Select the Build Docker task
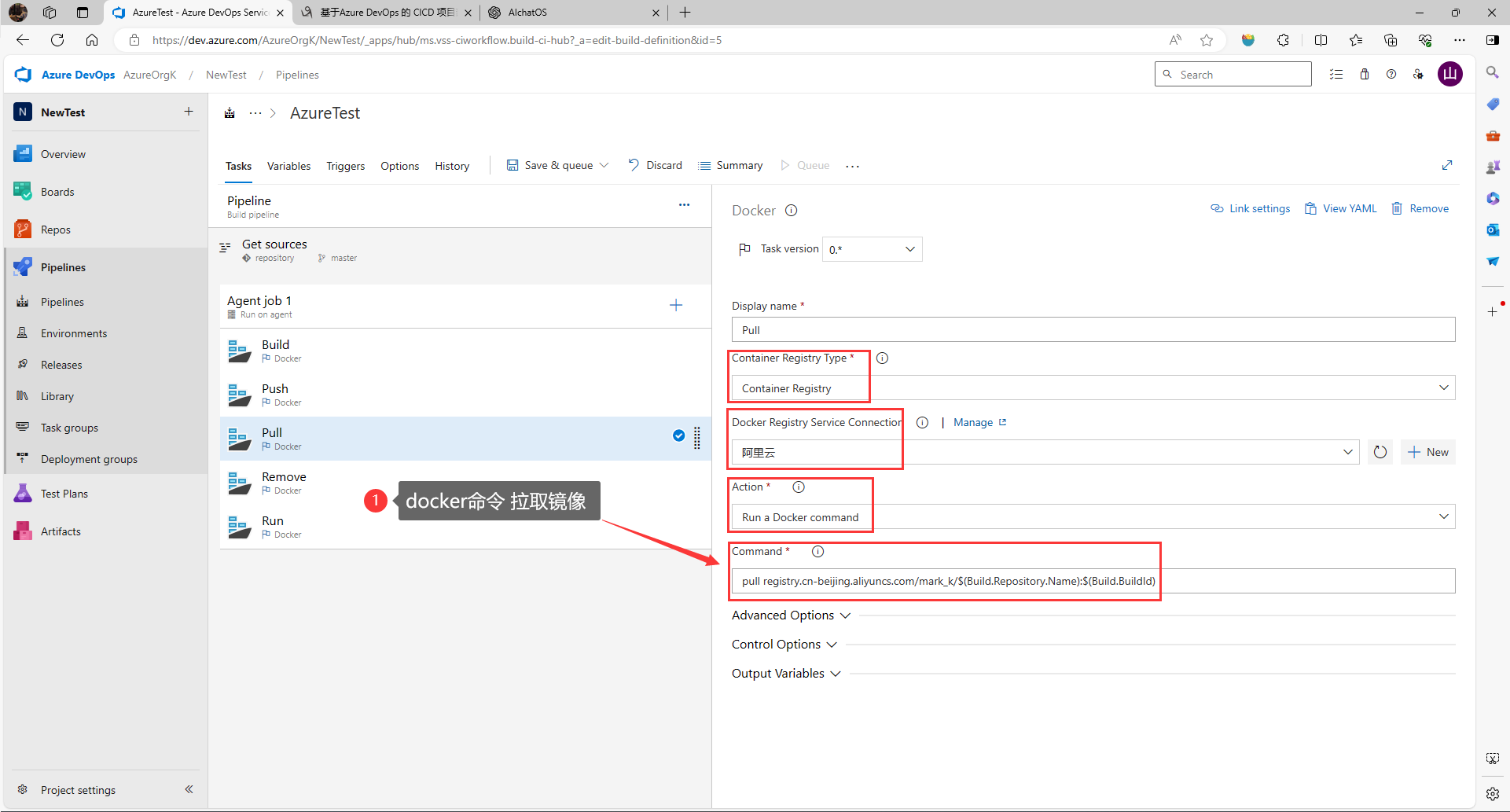The image size is (1510, 812). (465, 351)
